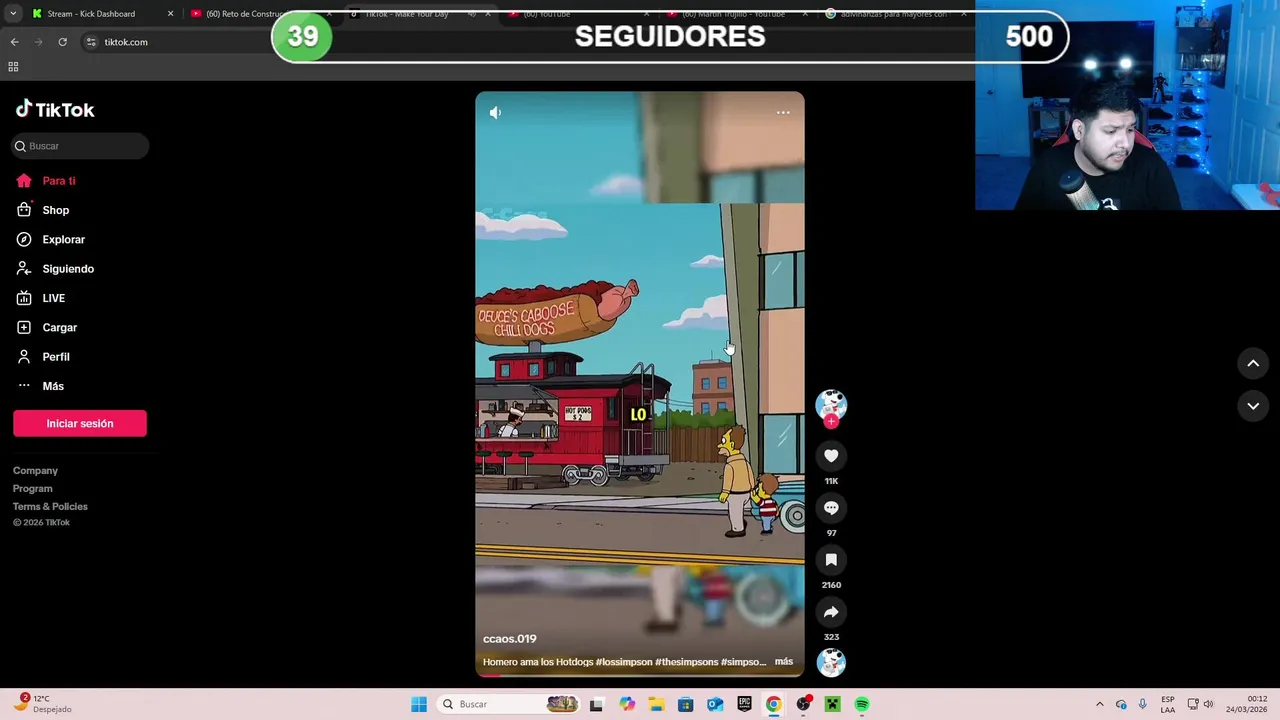Open the Program footer link
This screenshot has height=720, width=1280.
pyautogui.click(x=33, y=489)
